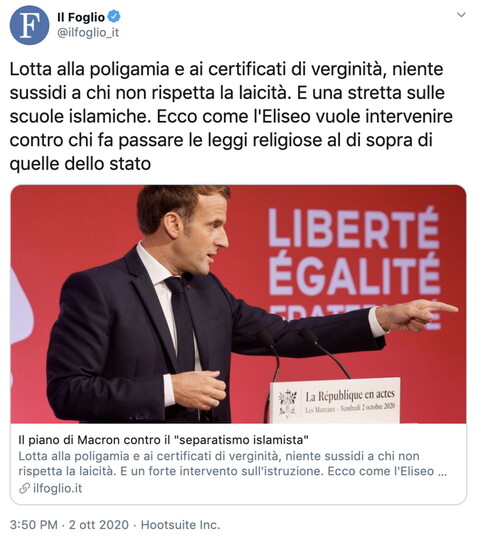Viewport: 478px width, 543px height.
Task: Open headline Il piano di Macron
Action: pyautogui.click(x=163, y=440)
